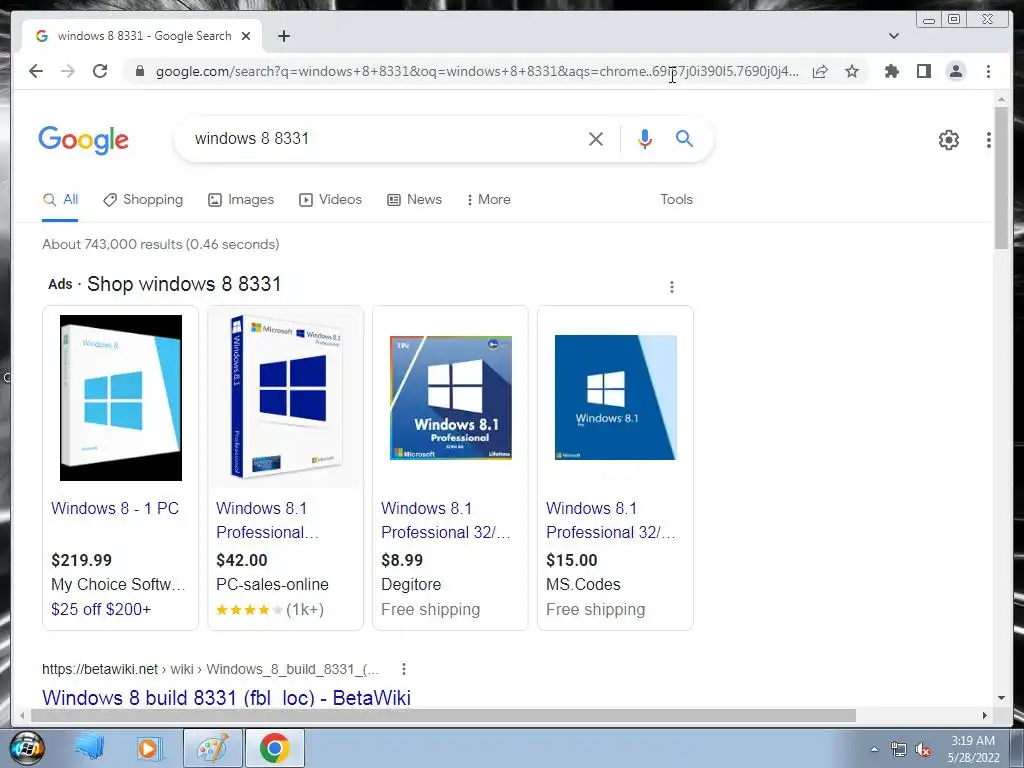Start voice search with microphone
1024x768 pixels.
[645, 138]
